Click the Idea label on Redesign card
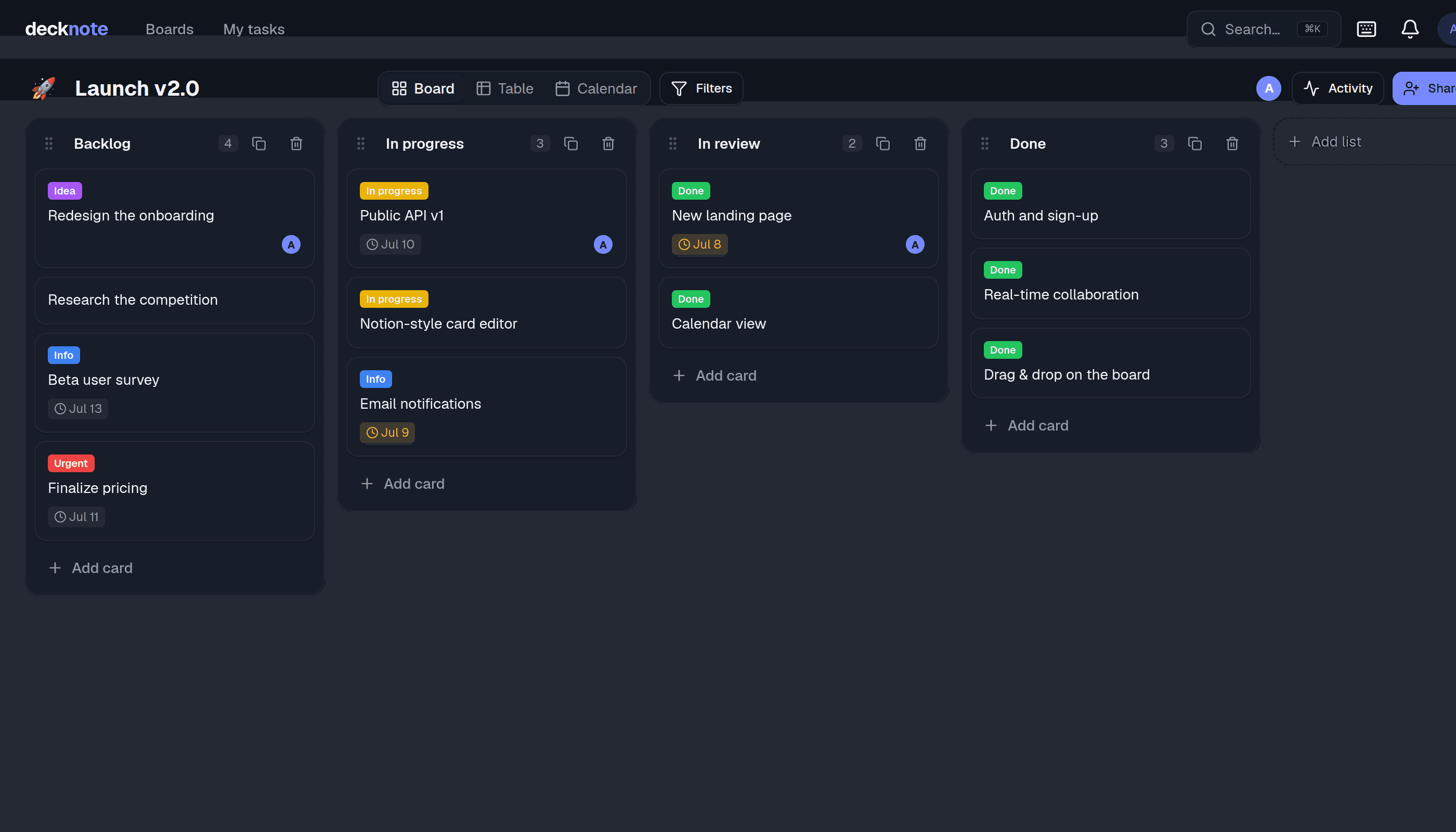The height and width of the screenshot is (832, 1456). pyautogui.click(x=64, y=191)
